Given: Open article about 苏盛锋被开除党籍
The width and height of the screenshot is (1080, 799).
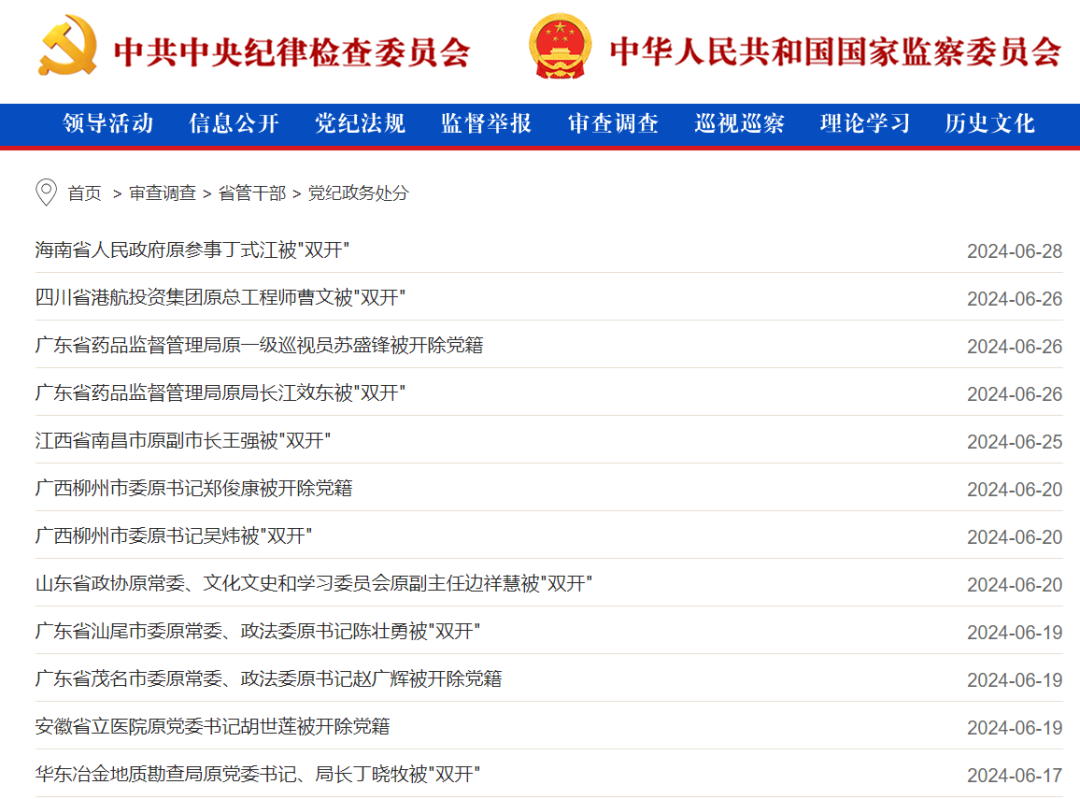Looking at the screenshot, I should (x=259, y=345).
